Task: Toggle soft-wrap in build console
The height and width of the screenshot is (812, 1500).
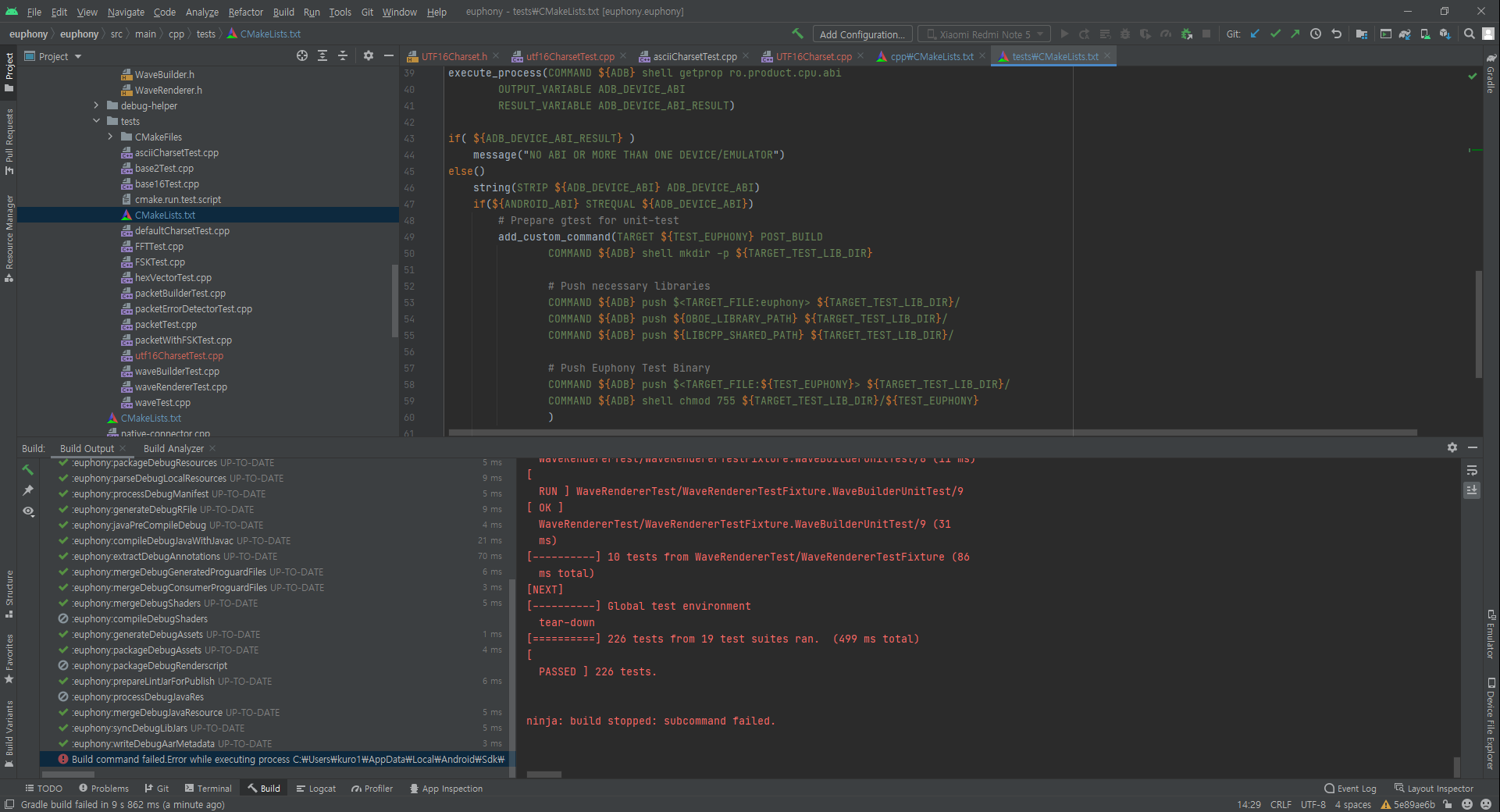Action: (x=1472, y=470)
